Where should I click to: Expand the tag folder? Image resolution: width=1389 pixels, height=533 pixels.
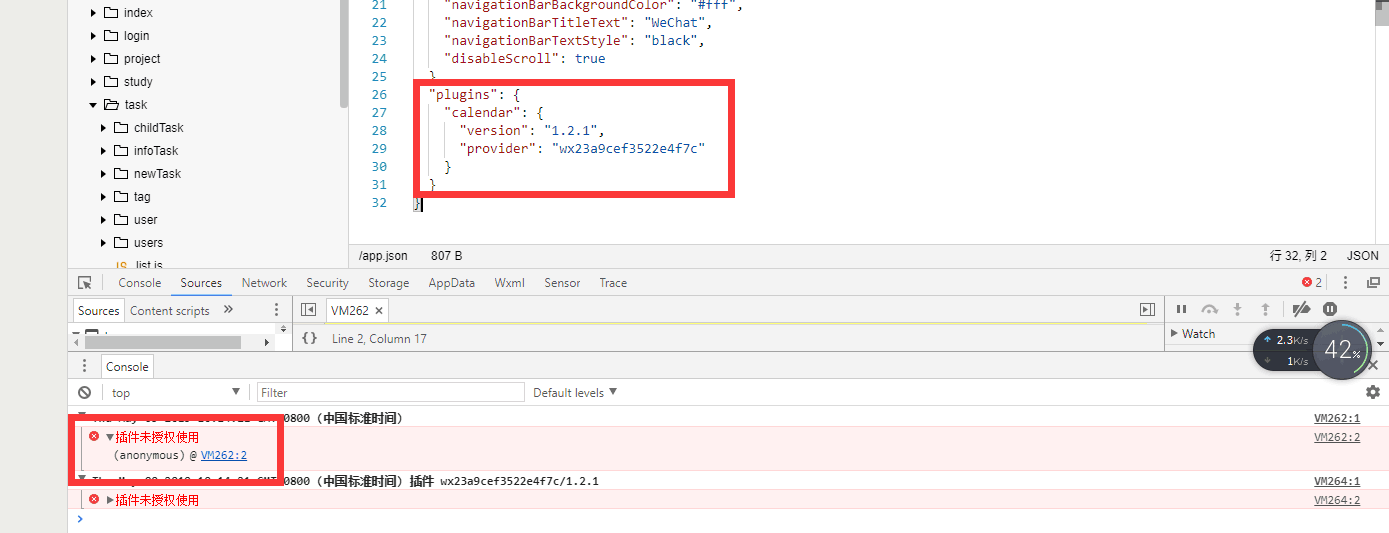click(x=104, y=197)
